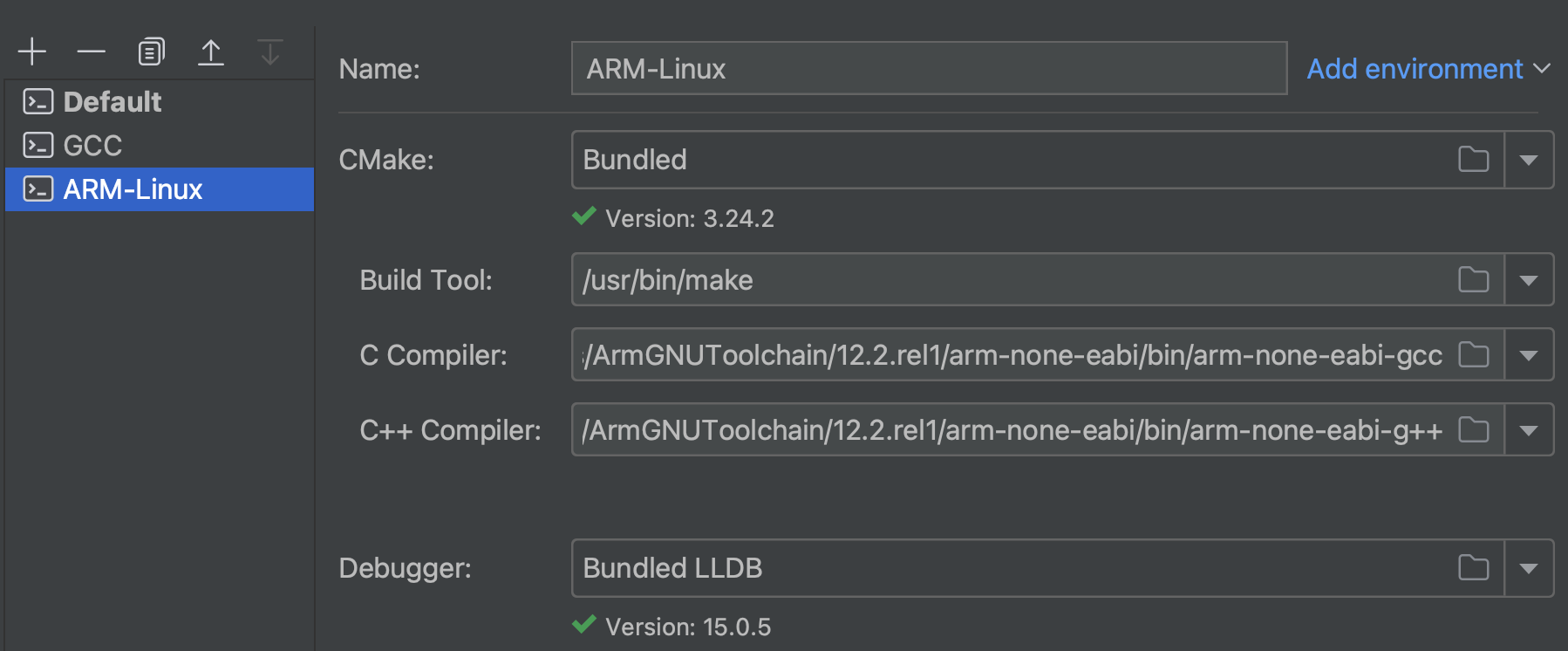
Task: Browse for C Compiler folder icon
Action: [x=1473, y=355]
